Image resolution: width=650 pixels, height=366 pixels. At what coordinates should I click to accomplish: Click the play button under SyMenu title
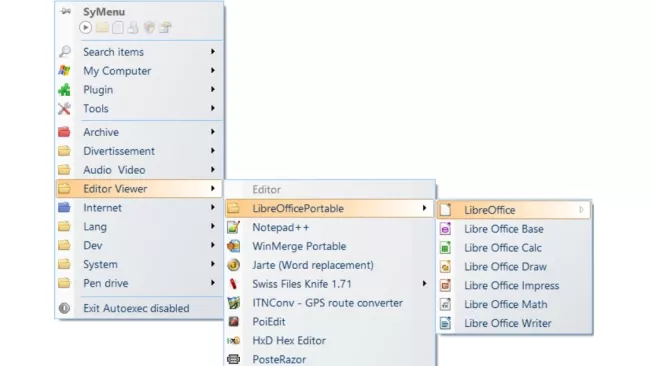[85, 28]
